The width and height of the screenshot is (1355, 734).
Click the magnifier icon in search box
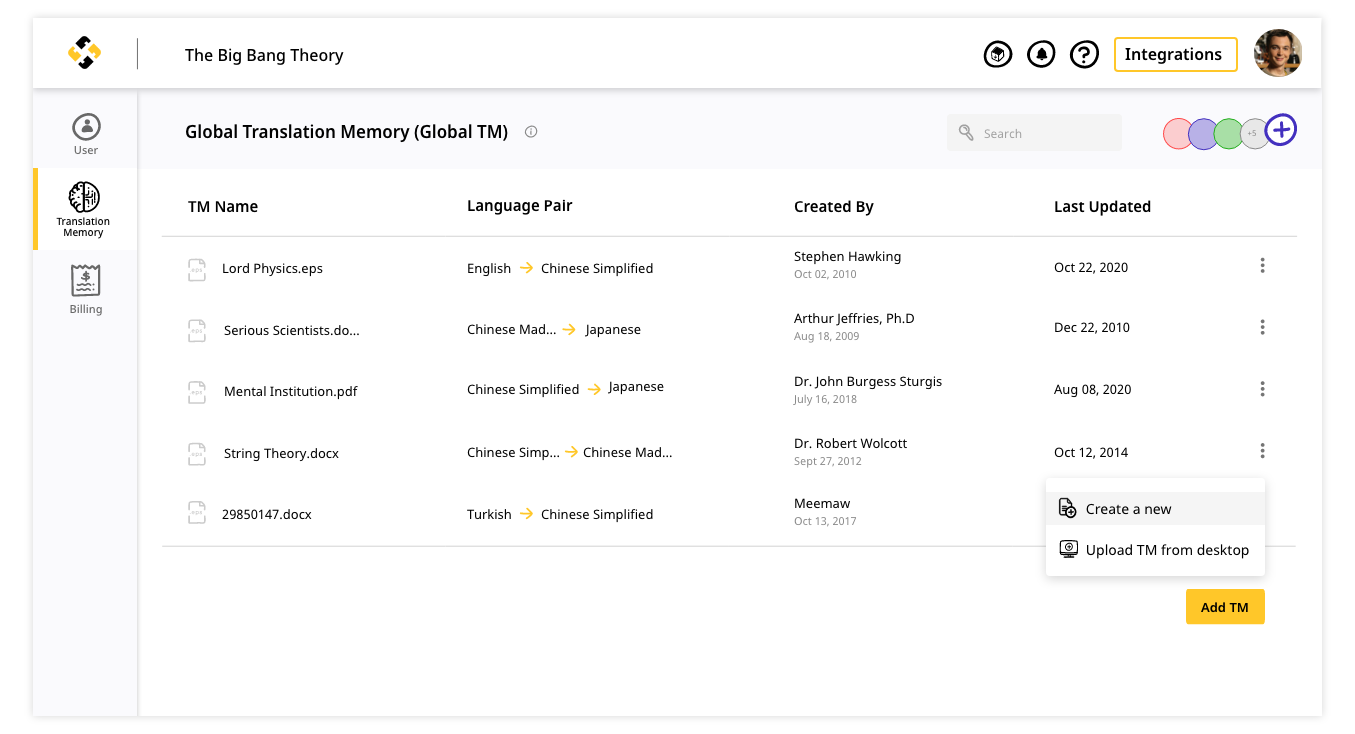(966, 133)
